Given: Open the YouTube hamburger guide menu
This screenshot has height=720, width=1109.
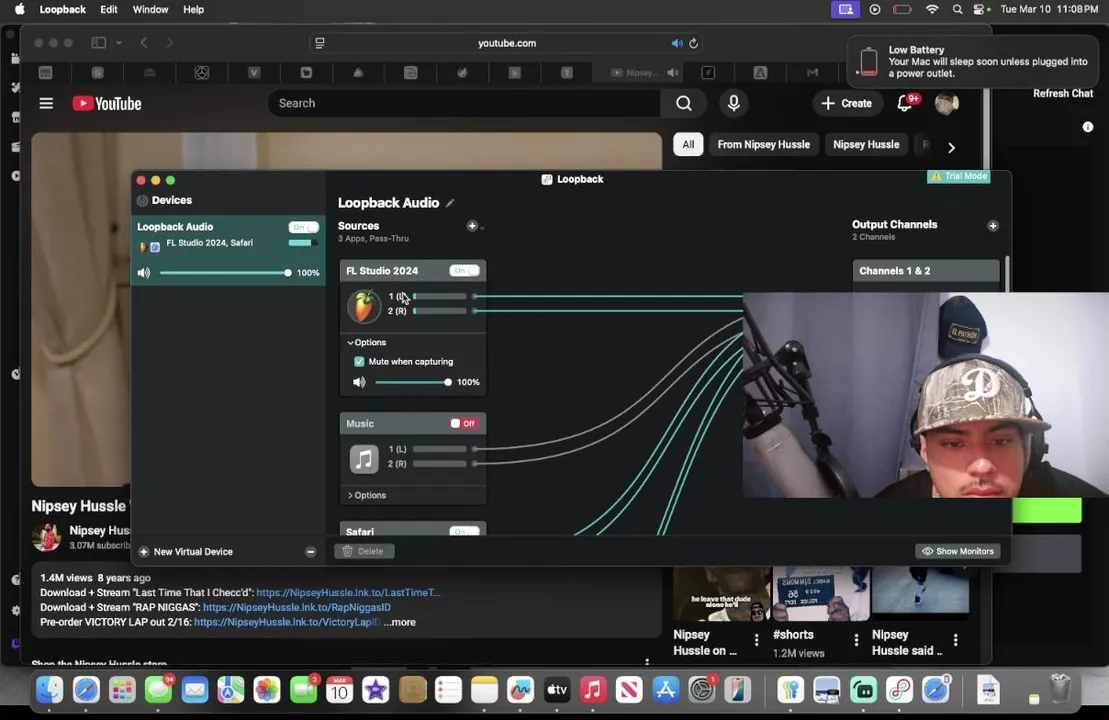Looking at the screenshot, I should (x=46, y=103).
